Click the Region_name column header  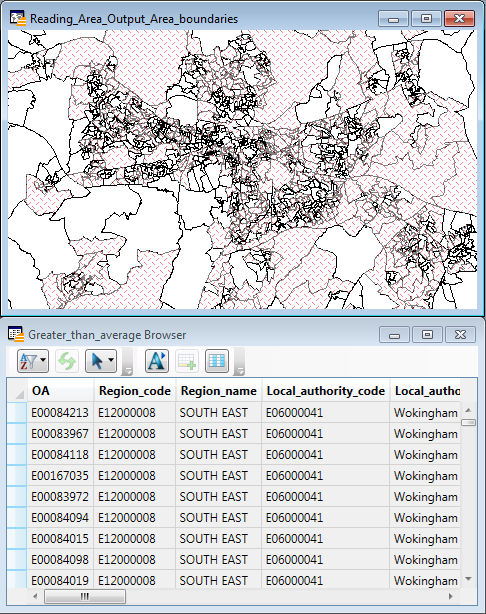click(219, 391)
